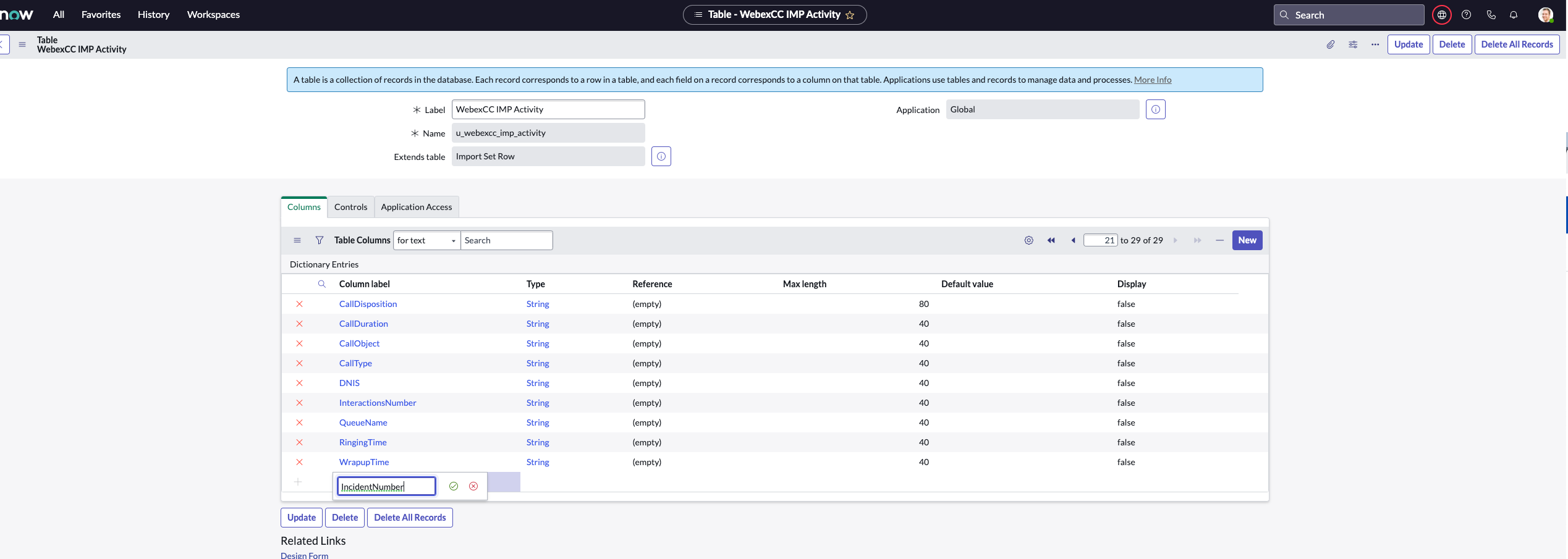Click the top Update button
Viewport: 1568px width, 559px height.
click(1409, 44)
